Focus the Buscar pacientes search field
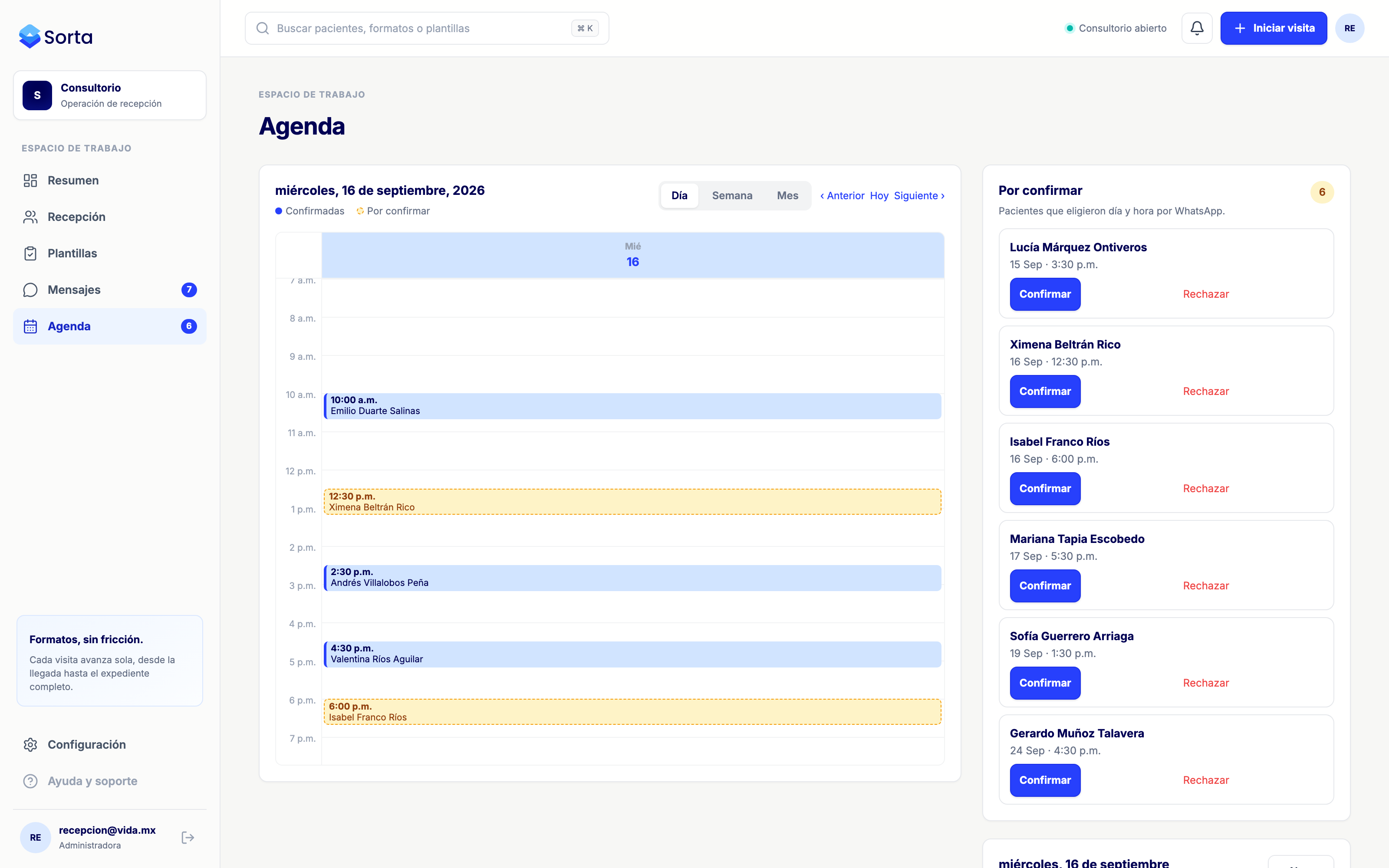 pyautogui.click(x=426, y=28)
